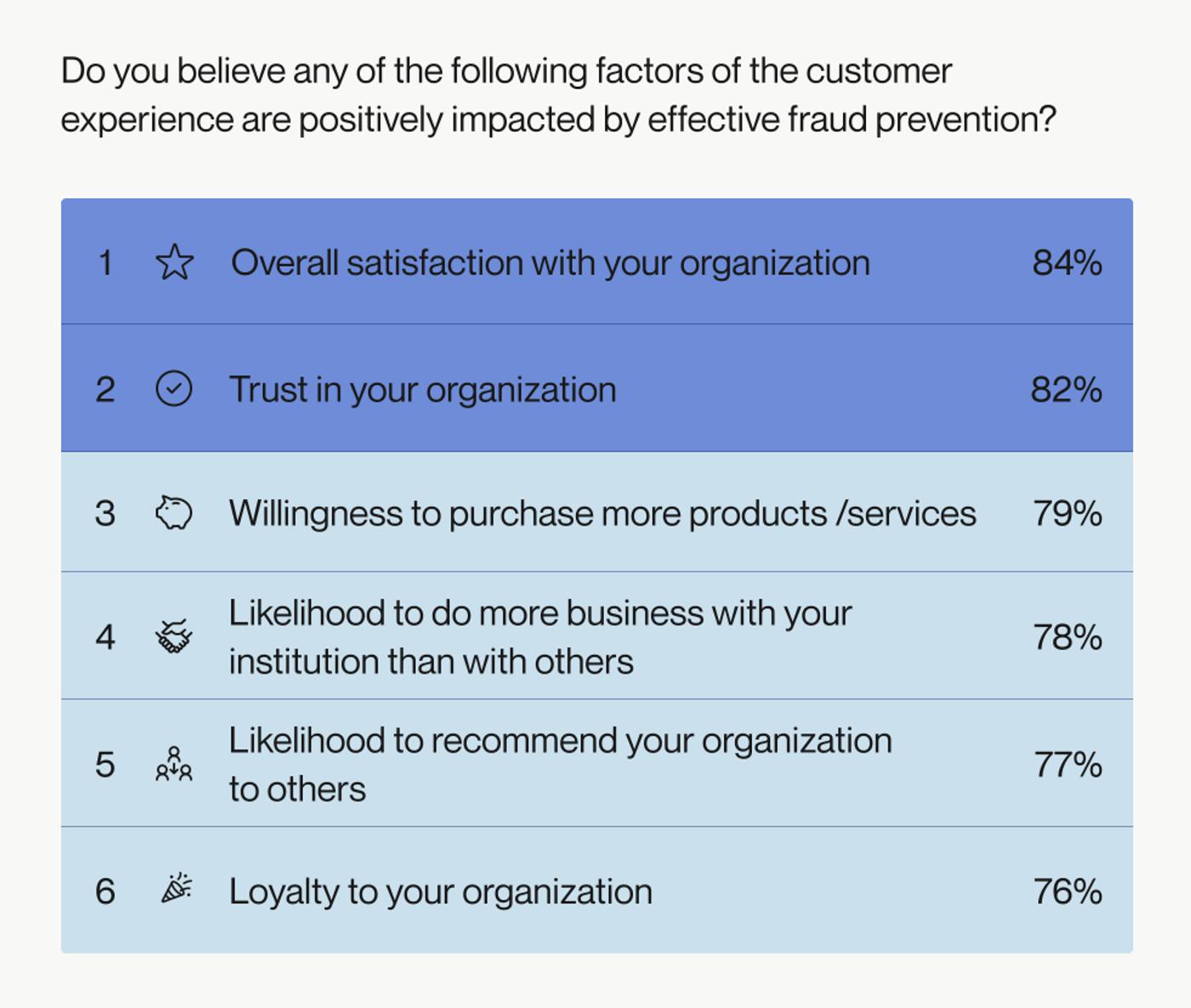Image resolution: width=1191 pixels, height=1008 pixels.
Task: Click the party popper icon beside Loyalty
Action: [176, 889]
